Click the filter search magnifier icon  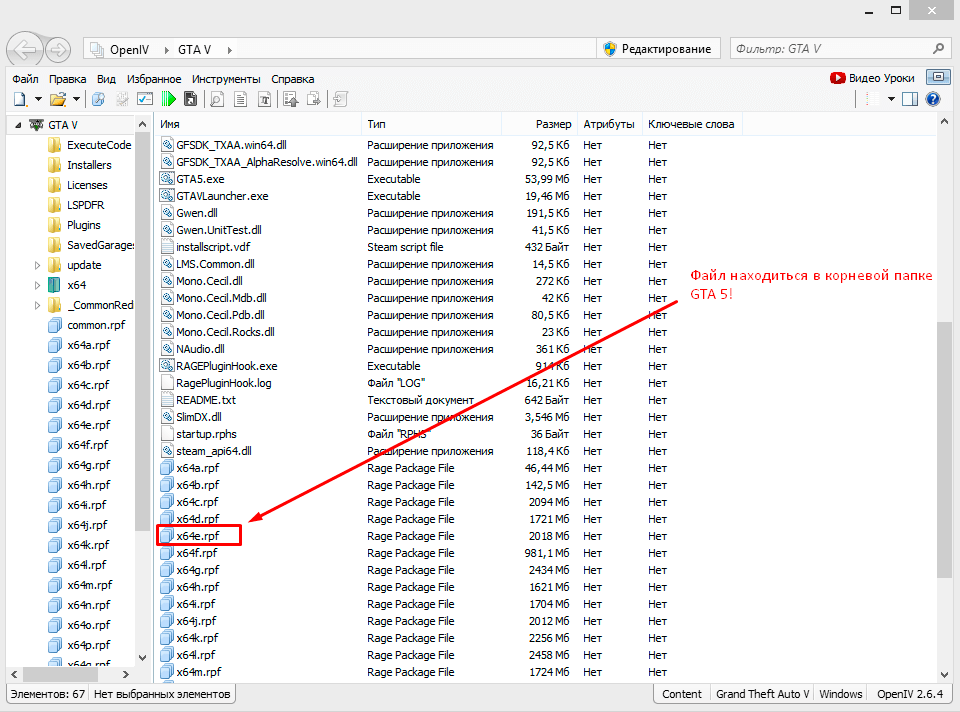point(939,48)
